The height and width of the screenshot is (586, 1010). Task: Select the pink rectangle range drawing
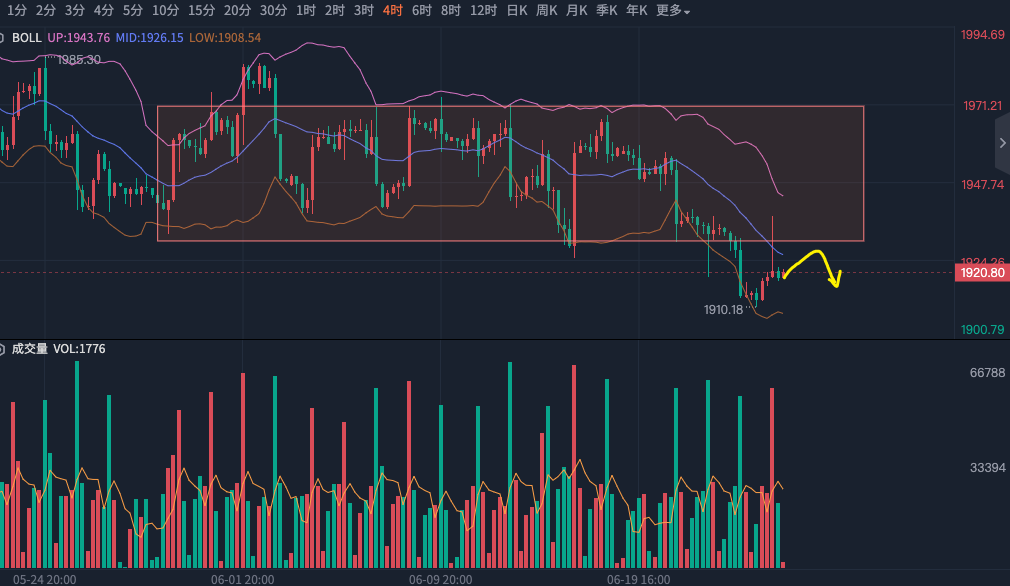(x=510, y=107)
